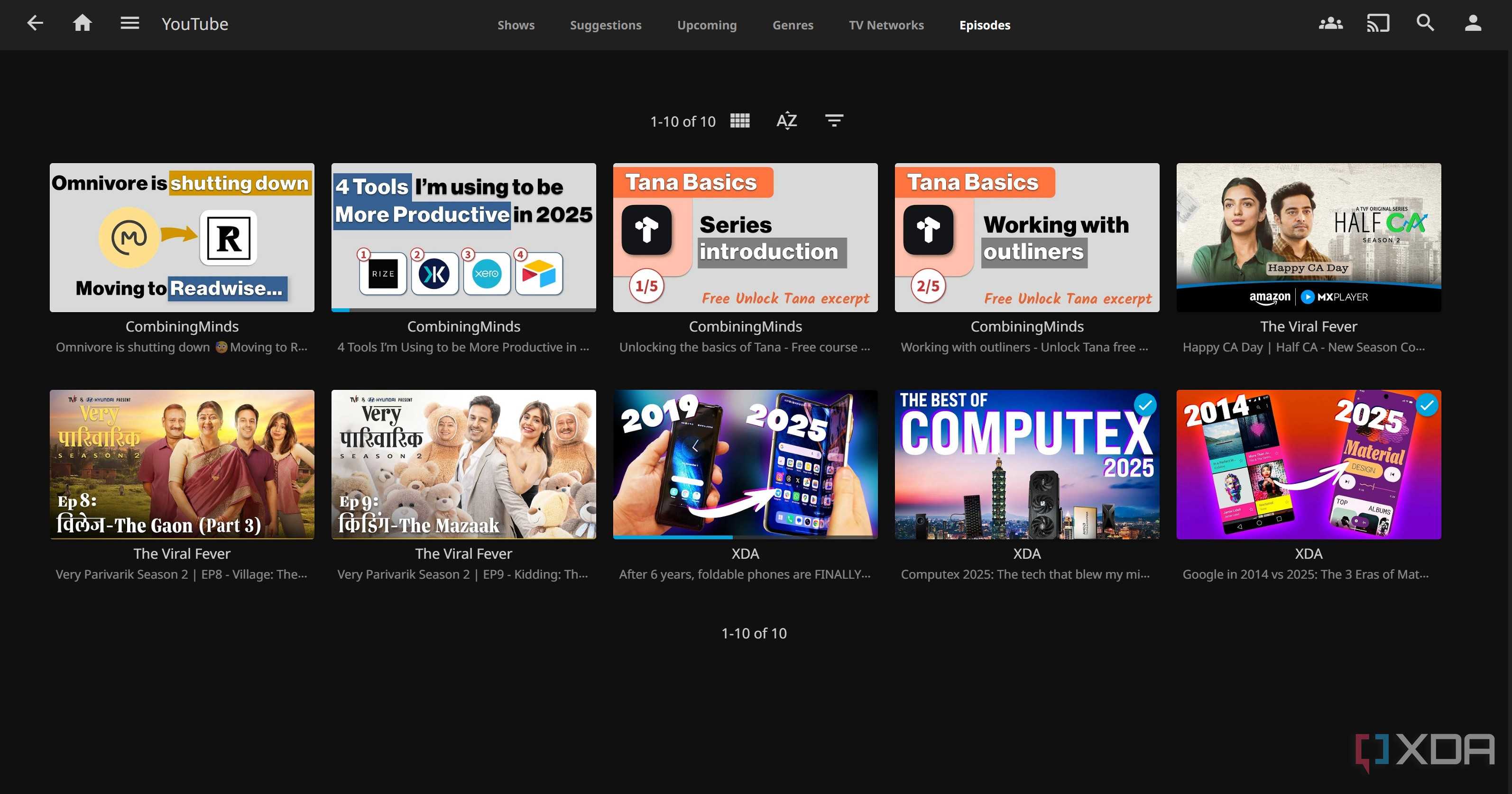Open 'Omnivore is shutting down' episode title
This screenshot has height=794, width=1512.
pos(182,347)
